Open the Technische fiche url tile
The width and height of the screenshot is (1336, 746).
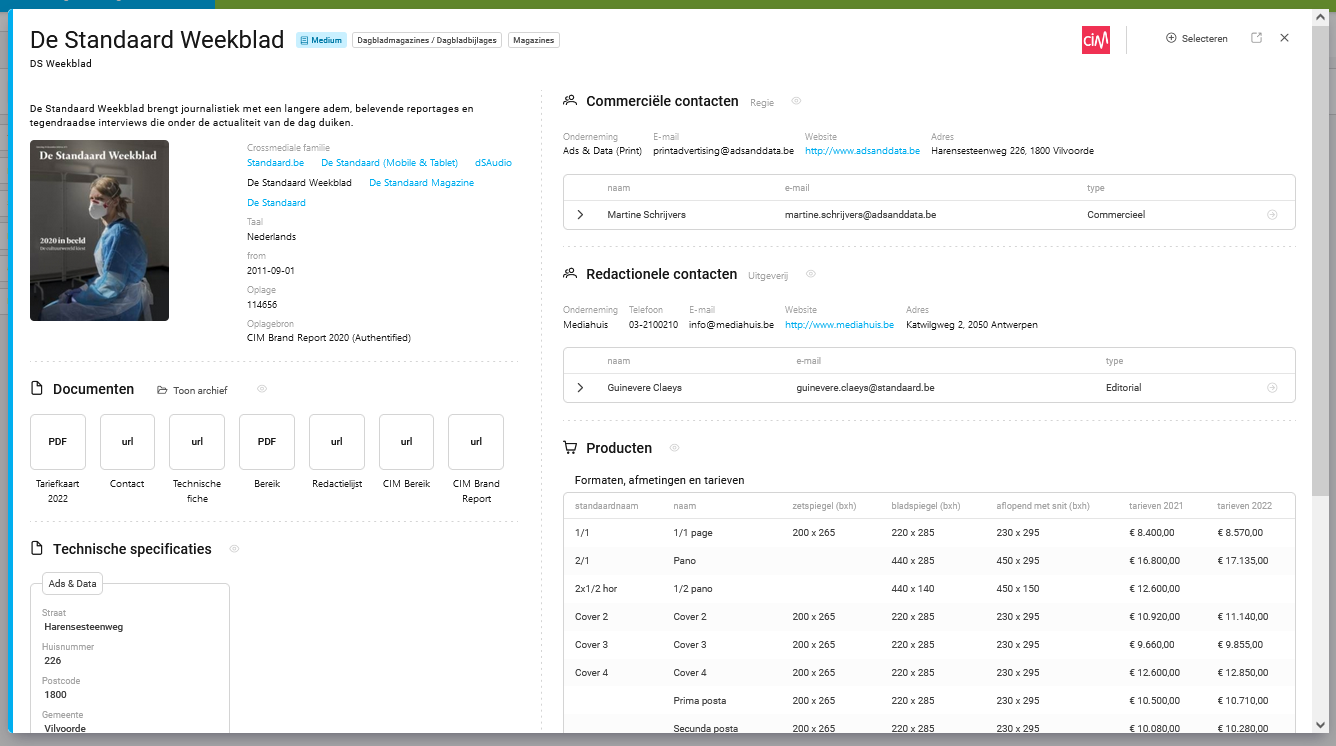pos(197,442)
